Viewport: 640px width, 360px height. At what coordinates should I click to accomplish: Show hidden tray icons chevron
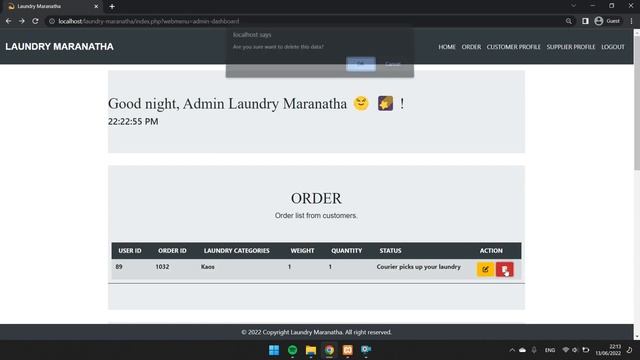[512, 350]
